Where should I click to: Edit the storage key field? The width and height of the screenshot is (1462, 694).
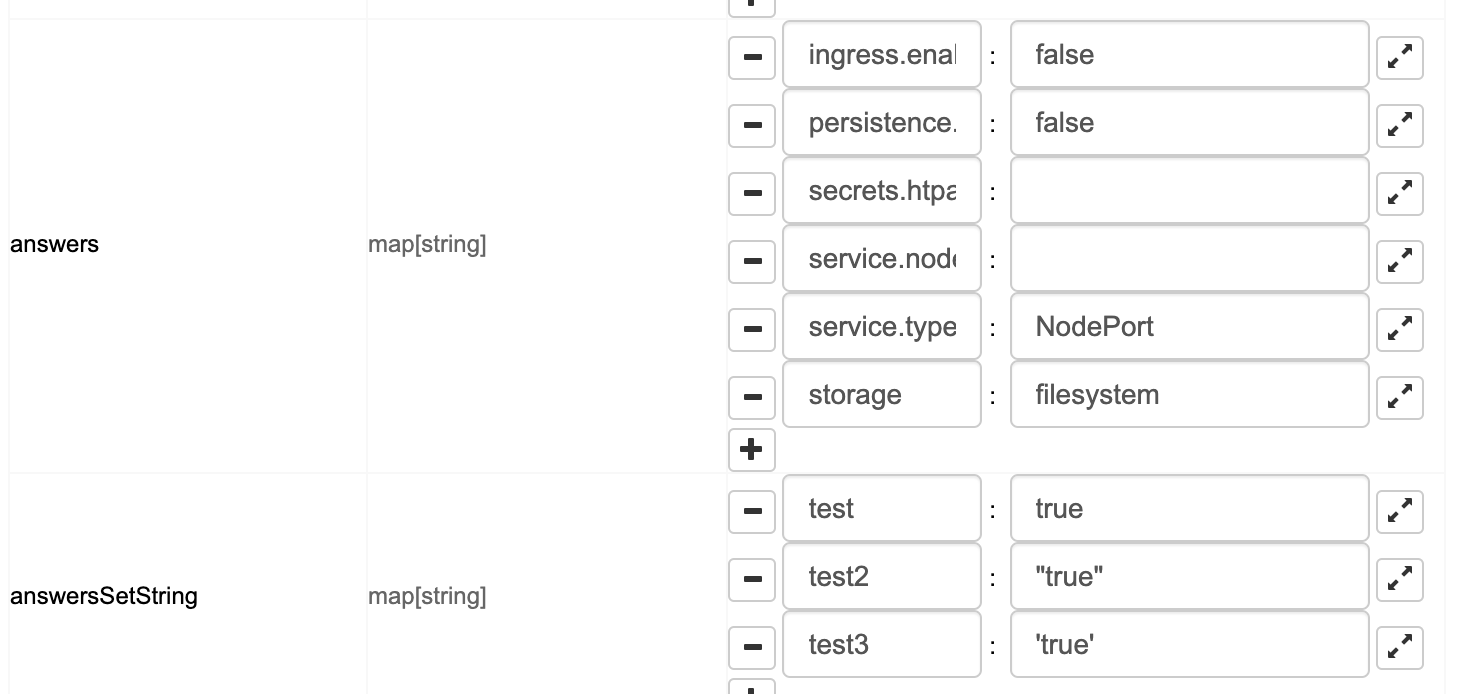[881, 395]
